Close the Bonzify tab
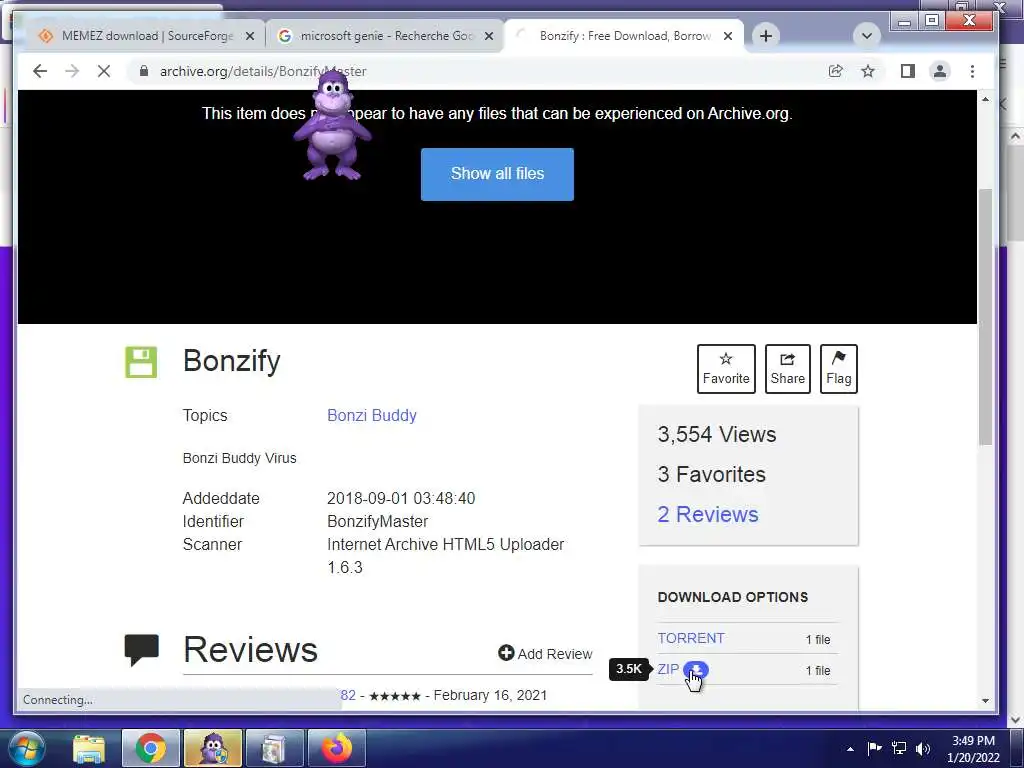Viewport: 1024px width, 768px height. point(728,36)
